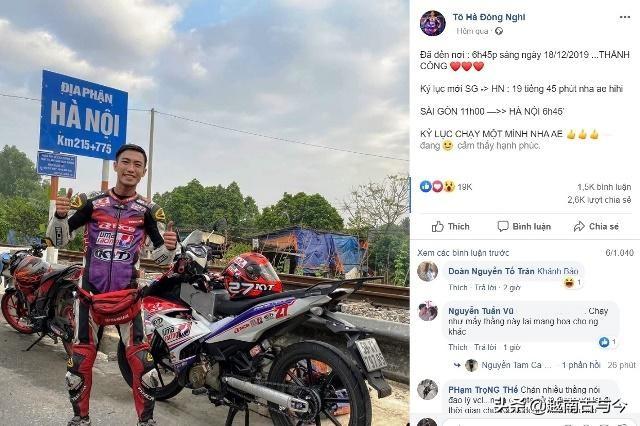The image size is (640, 426).
Task: Click Thích under Doãn Nguyễn Tố Trân comment
Action: point(458,288)
